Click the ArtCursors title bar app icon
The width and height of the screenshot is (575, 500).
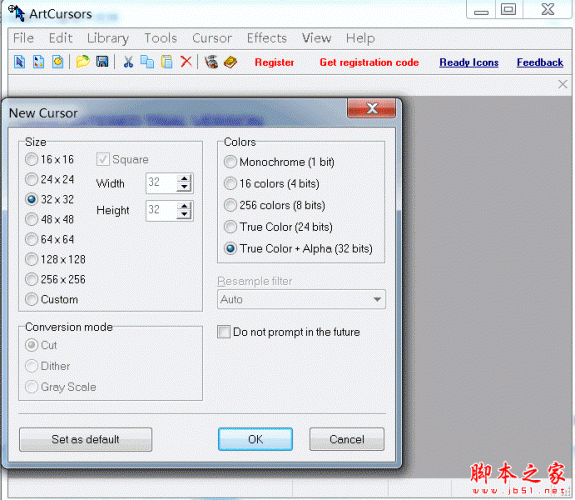(16, 13)
